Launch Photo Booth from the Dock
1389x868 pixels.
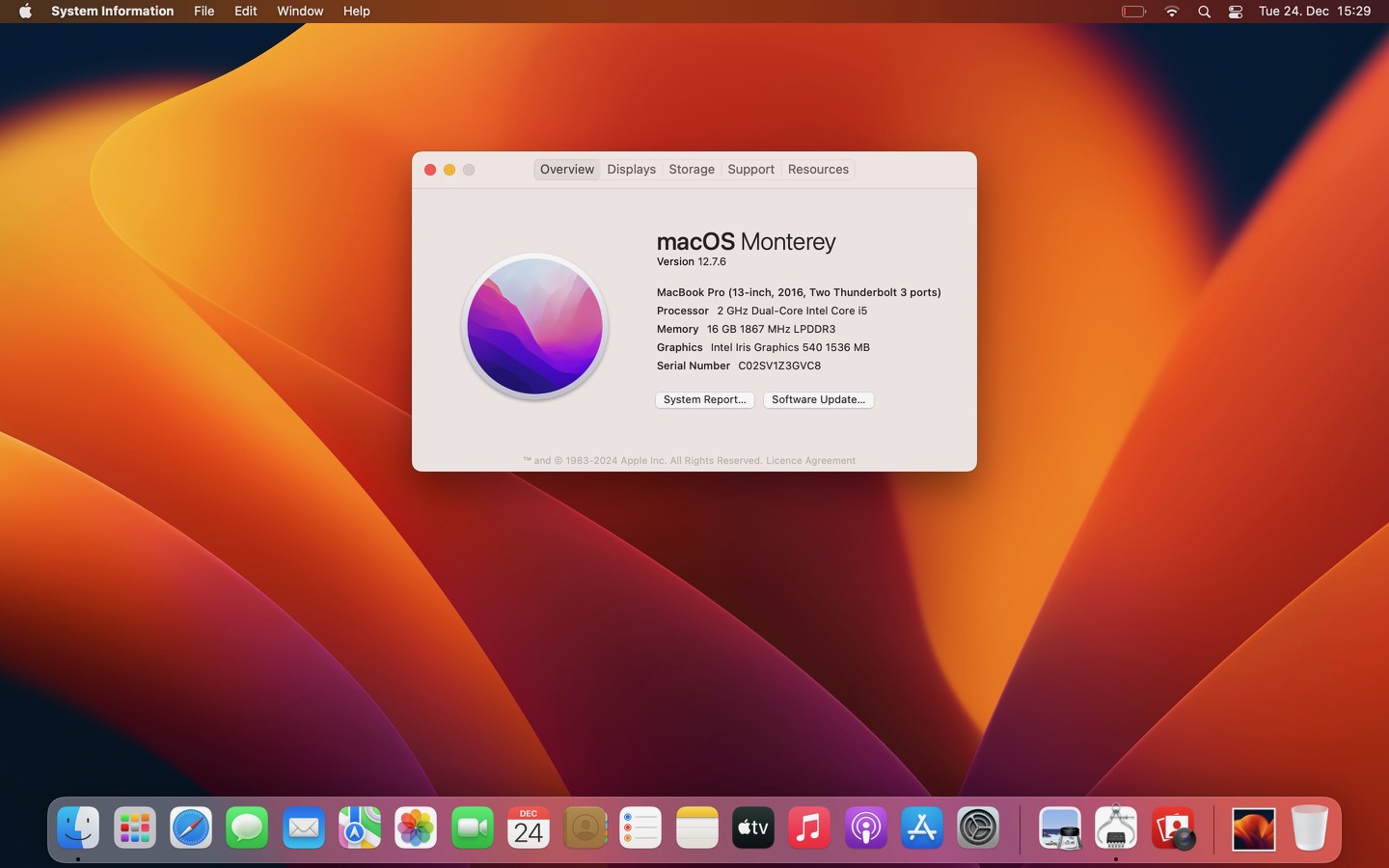coord(1173,828)
